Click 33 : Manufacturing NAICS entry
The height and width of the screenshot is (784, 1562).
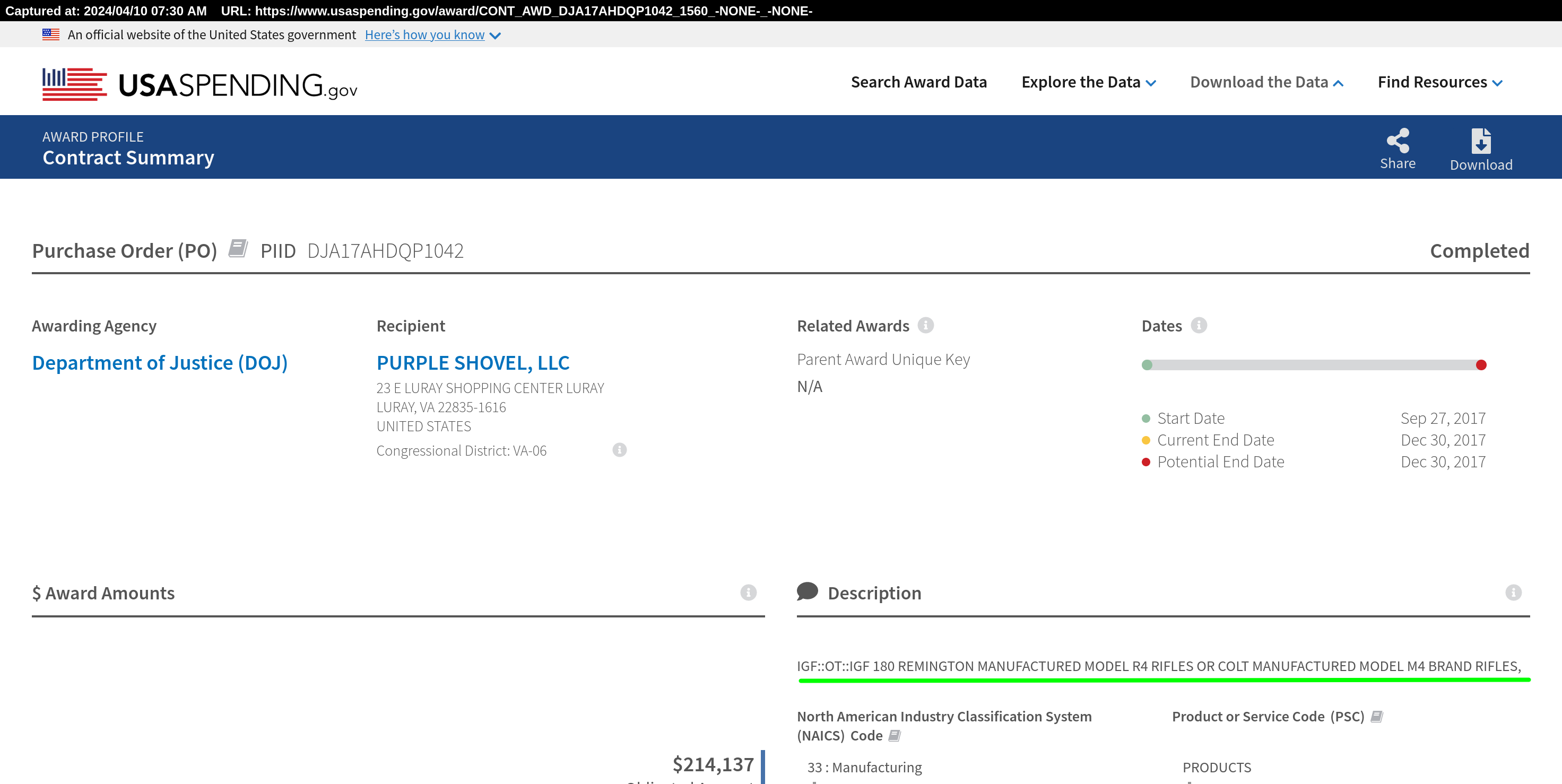(864, 767)
